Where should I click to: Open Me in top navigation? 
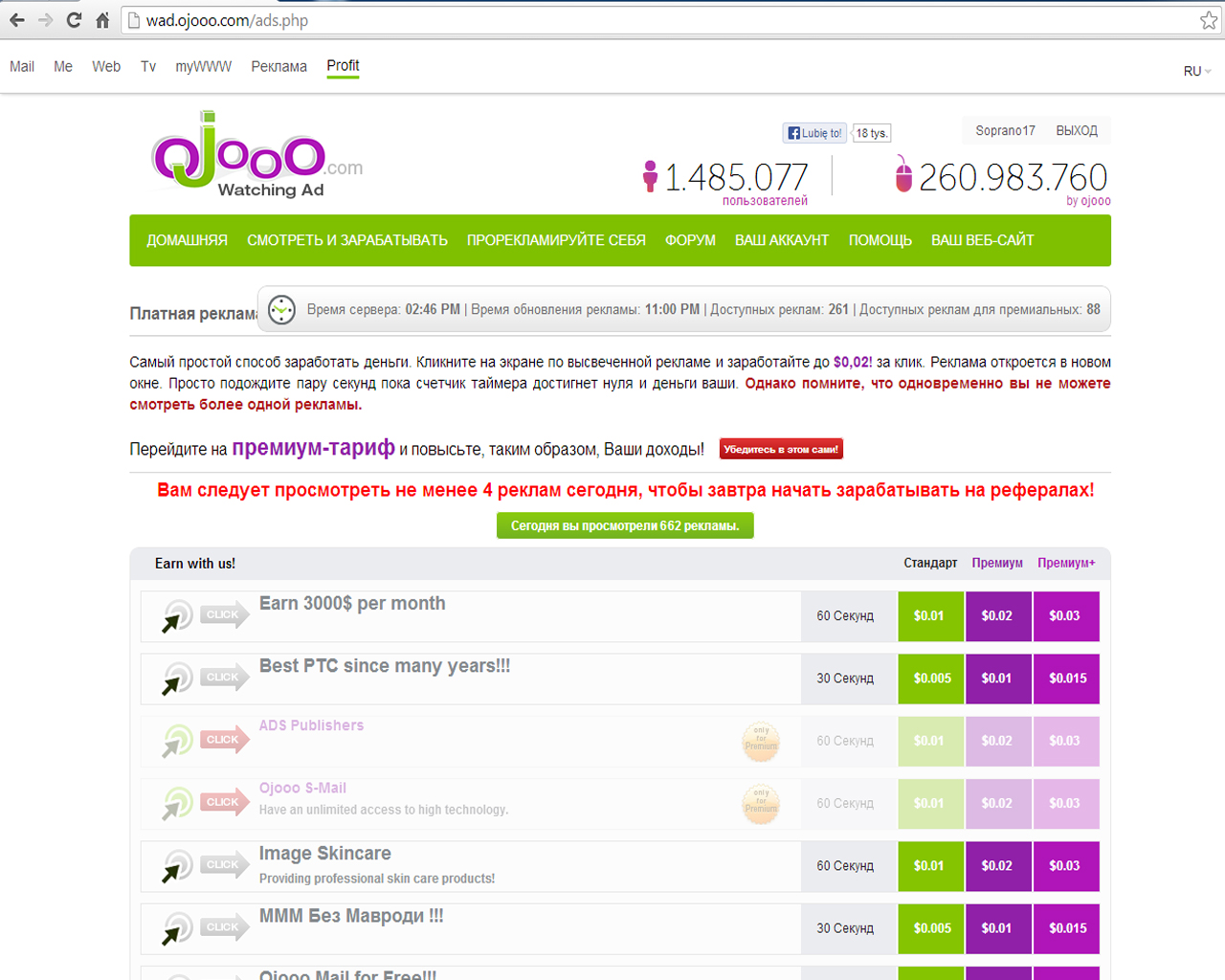(63, 66)
